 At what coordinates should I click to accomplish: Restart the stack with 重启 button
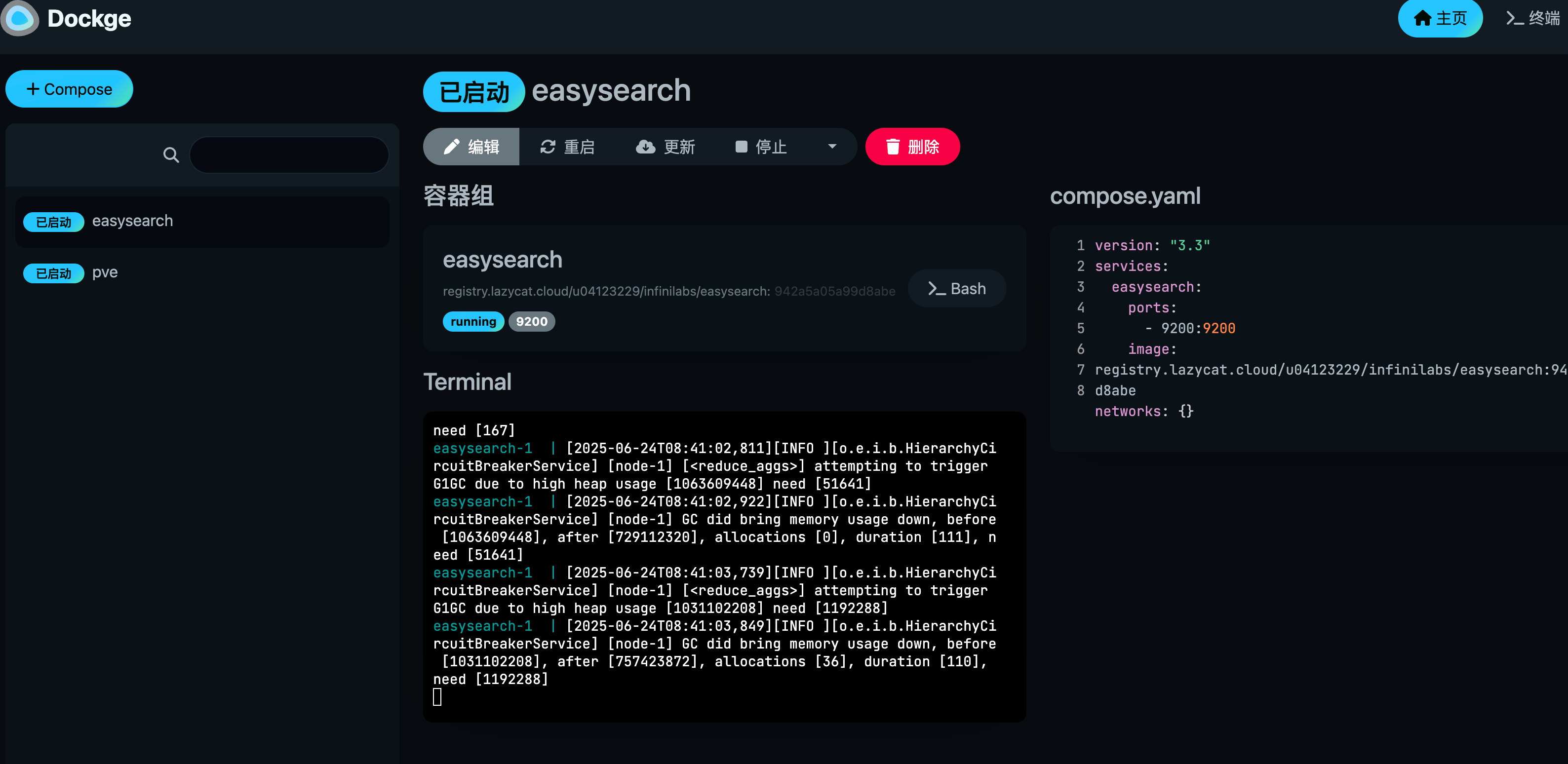[x=567, y=147]
